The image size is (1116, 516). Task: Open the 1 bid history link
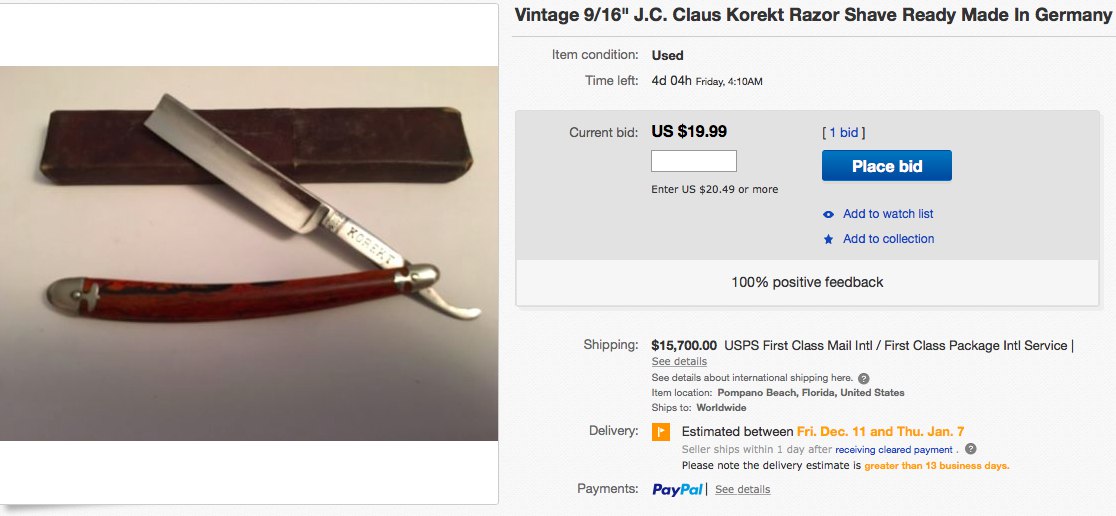coord(843,132)
